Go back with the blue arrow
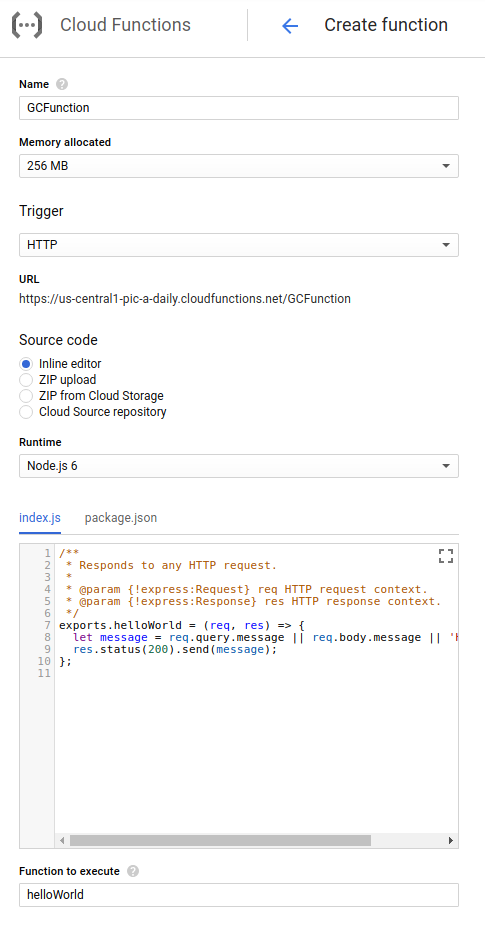 click(x=290, y=25)
